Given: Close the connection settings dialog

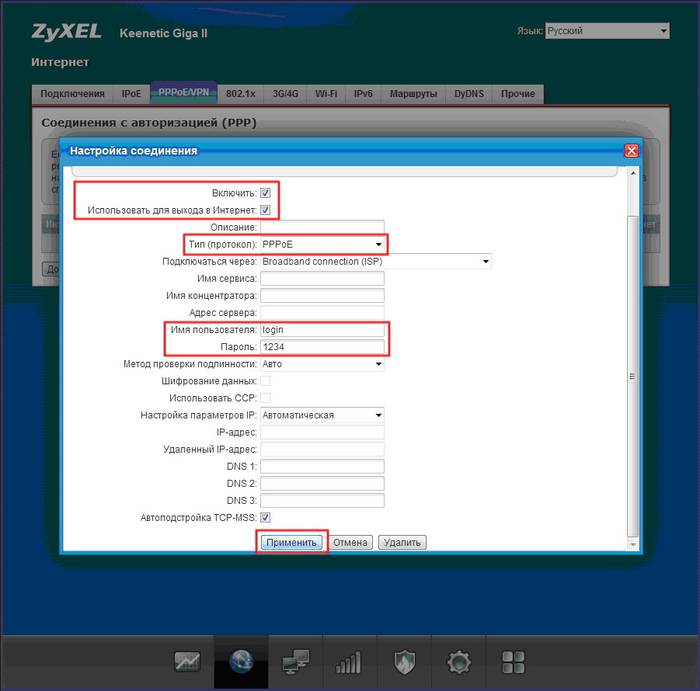Looking at the screenshot, I should (631, 151).
